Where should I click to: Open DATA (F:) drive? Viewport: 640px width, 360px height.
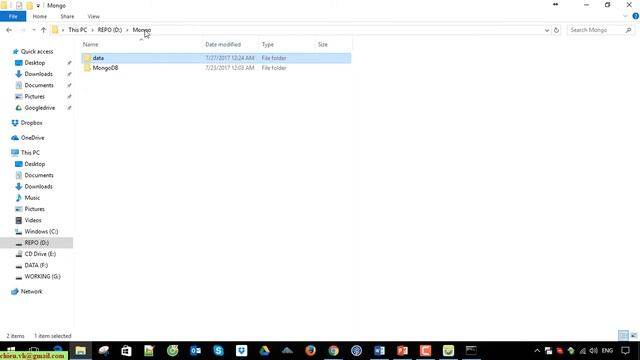36,265
